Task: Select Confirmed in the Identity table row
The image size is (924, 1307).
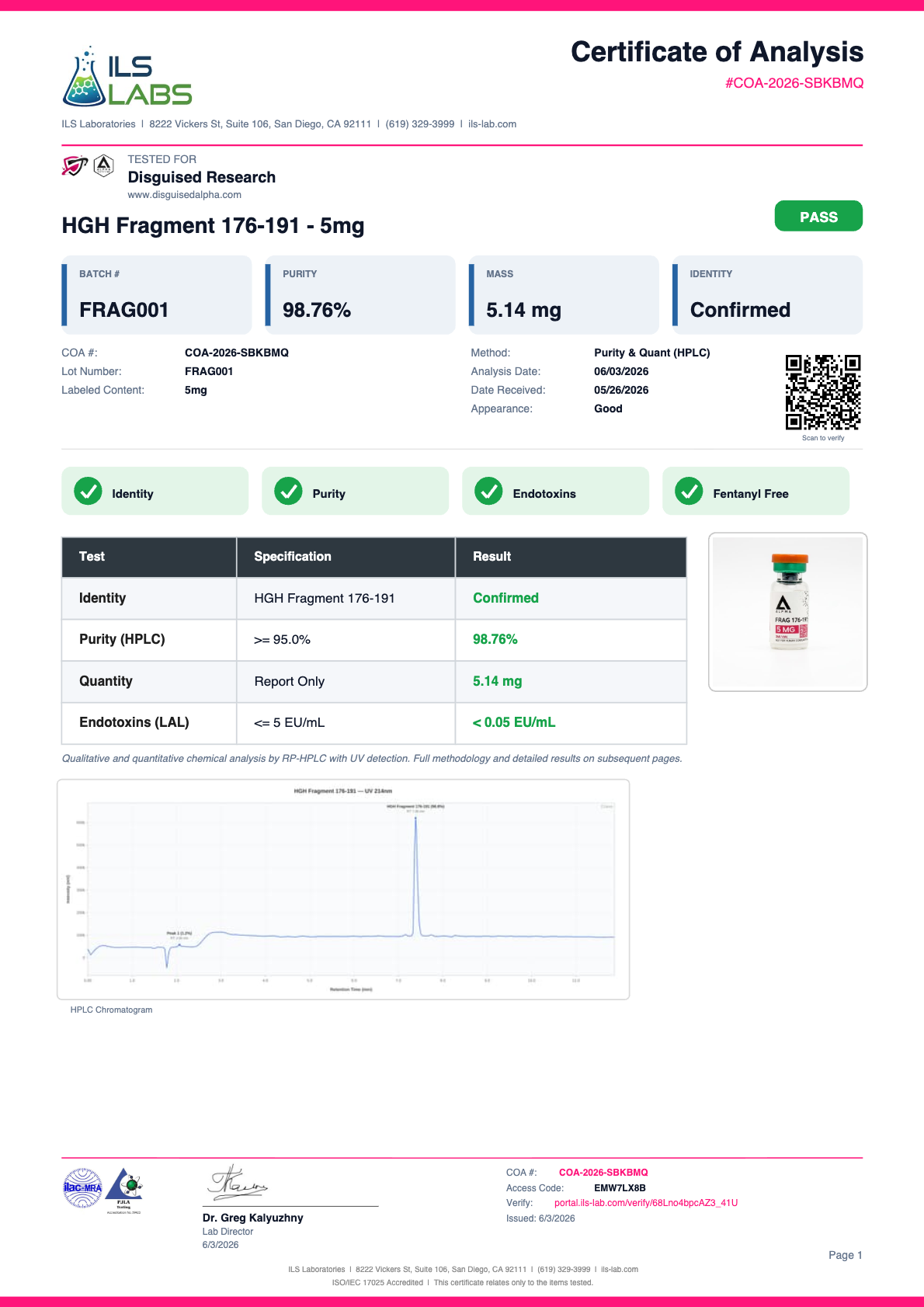Action: click(505, 598)
